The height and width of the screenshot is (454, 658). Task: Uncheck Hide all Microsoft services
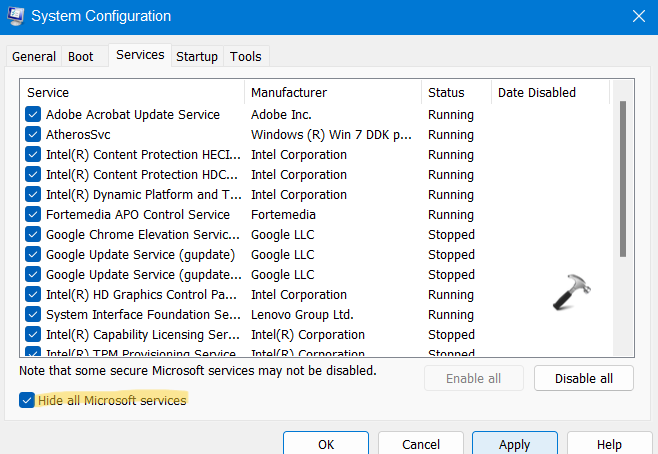27,400
